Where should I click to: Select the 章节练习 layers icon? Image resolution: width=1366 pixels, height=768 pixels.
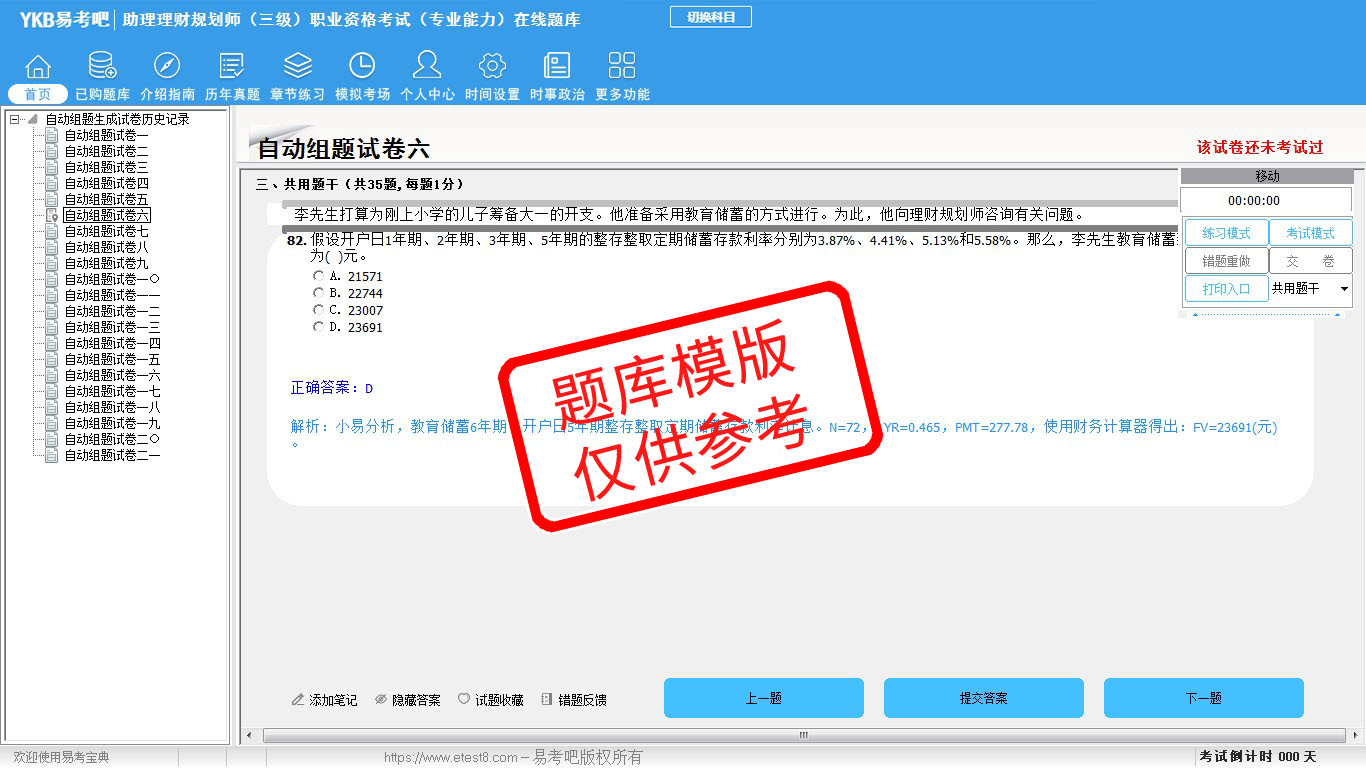point(297,66)
